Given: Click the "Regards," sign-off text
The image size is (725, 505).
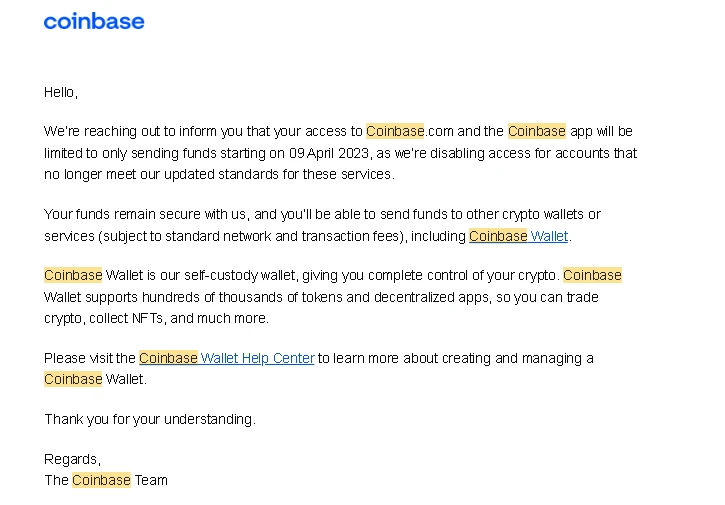Looking at the screenshot, I should (x=72, y=459).
